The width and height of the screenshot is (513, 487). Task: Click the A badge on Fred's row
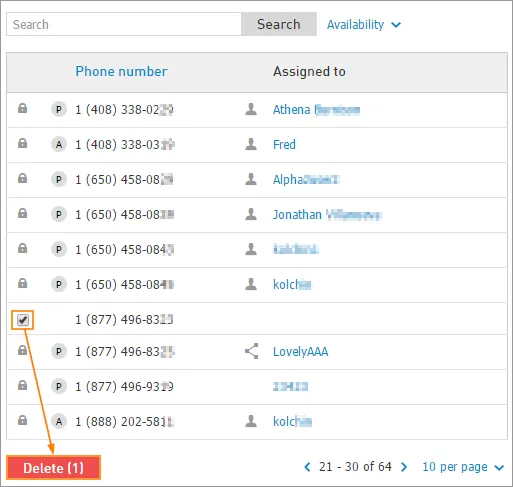pyautogui.click(x=59, y=145)
